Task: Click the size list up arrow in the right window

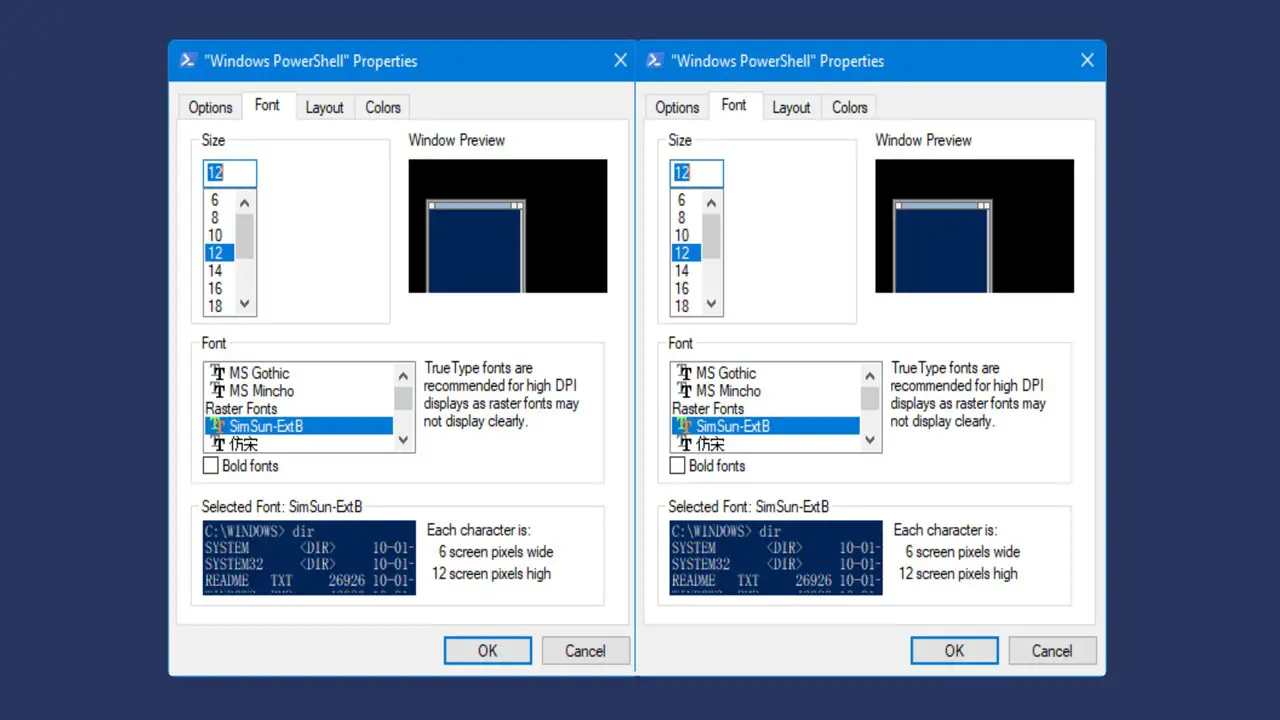Action: coord(712,202)
